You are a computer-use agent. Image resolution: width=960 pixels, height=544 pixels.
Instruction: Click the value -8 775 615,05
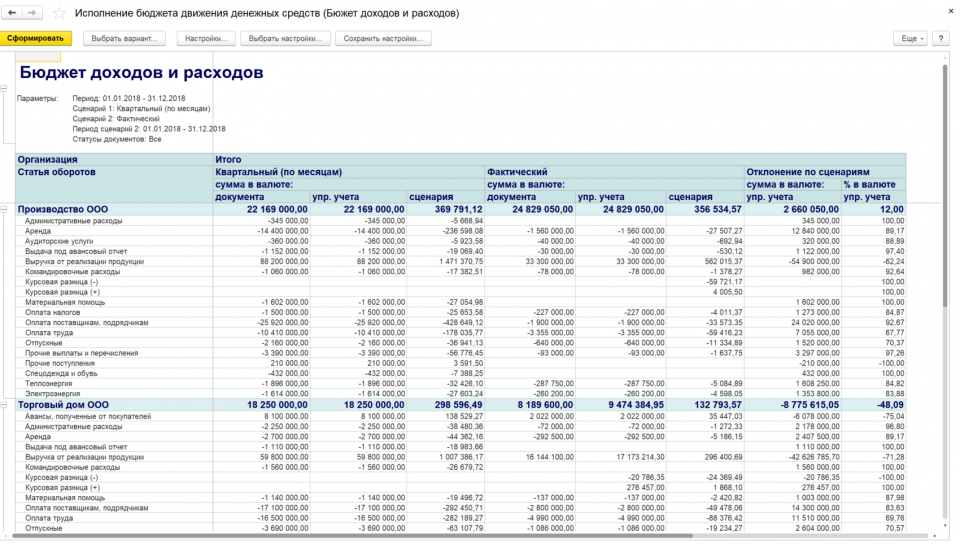(809, 404)
